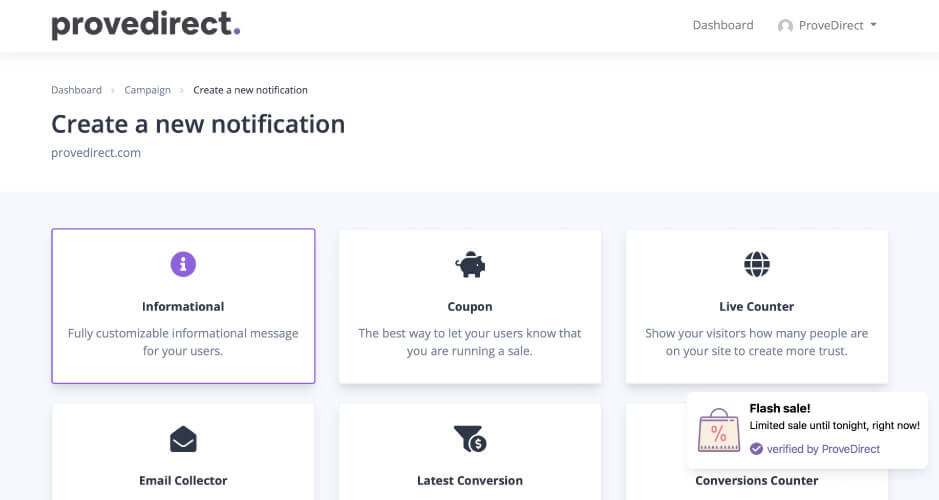Pick the Latest Conversion notification label
Image resolution: width=939 pixels, height=500 pixels.
(x=470, y=480)
